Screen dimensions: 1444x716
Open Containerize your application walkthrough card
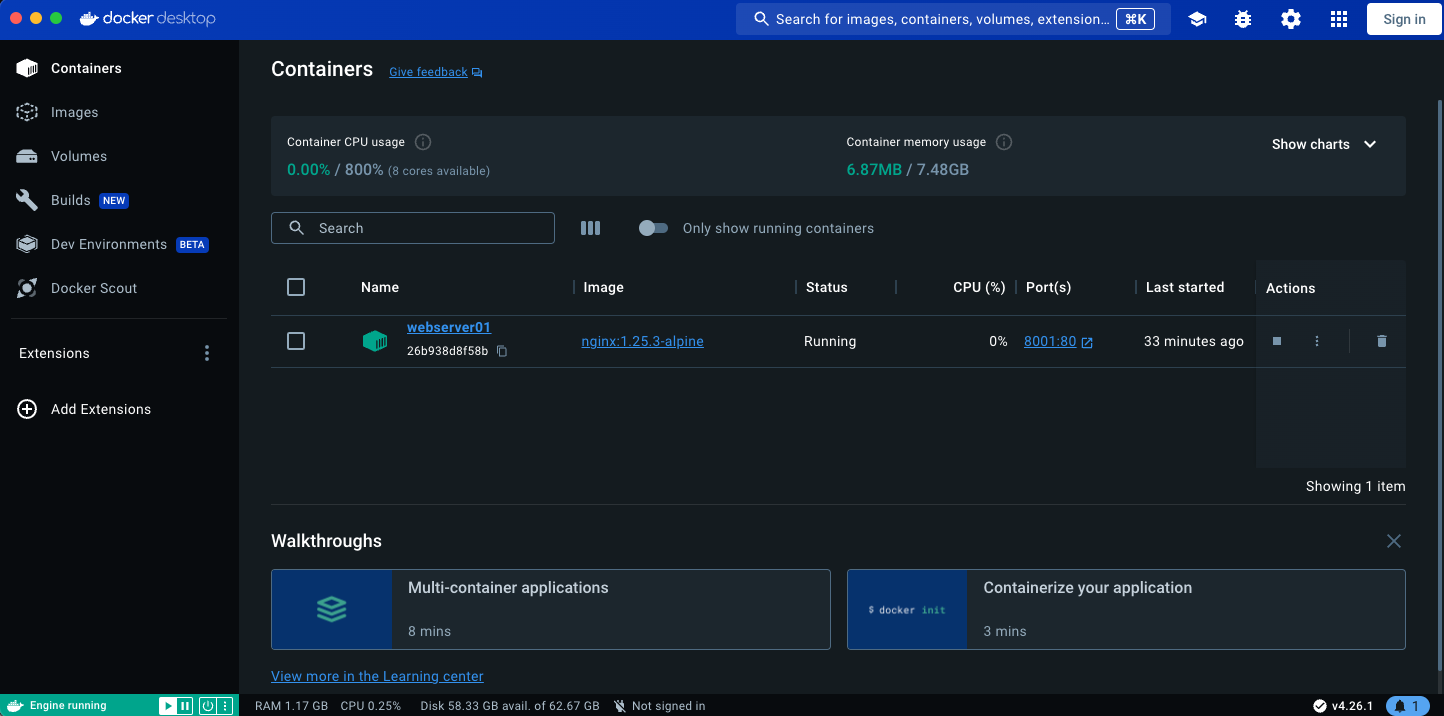1126,609
